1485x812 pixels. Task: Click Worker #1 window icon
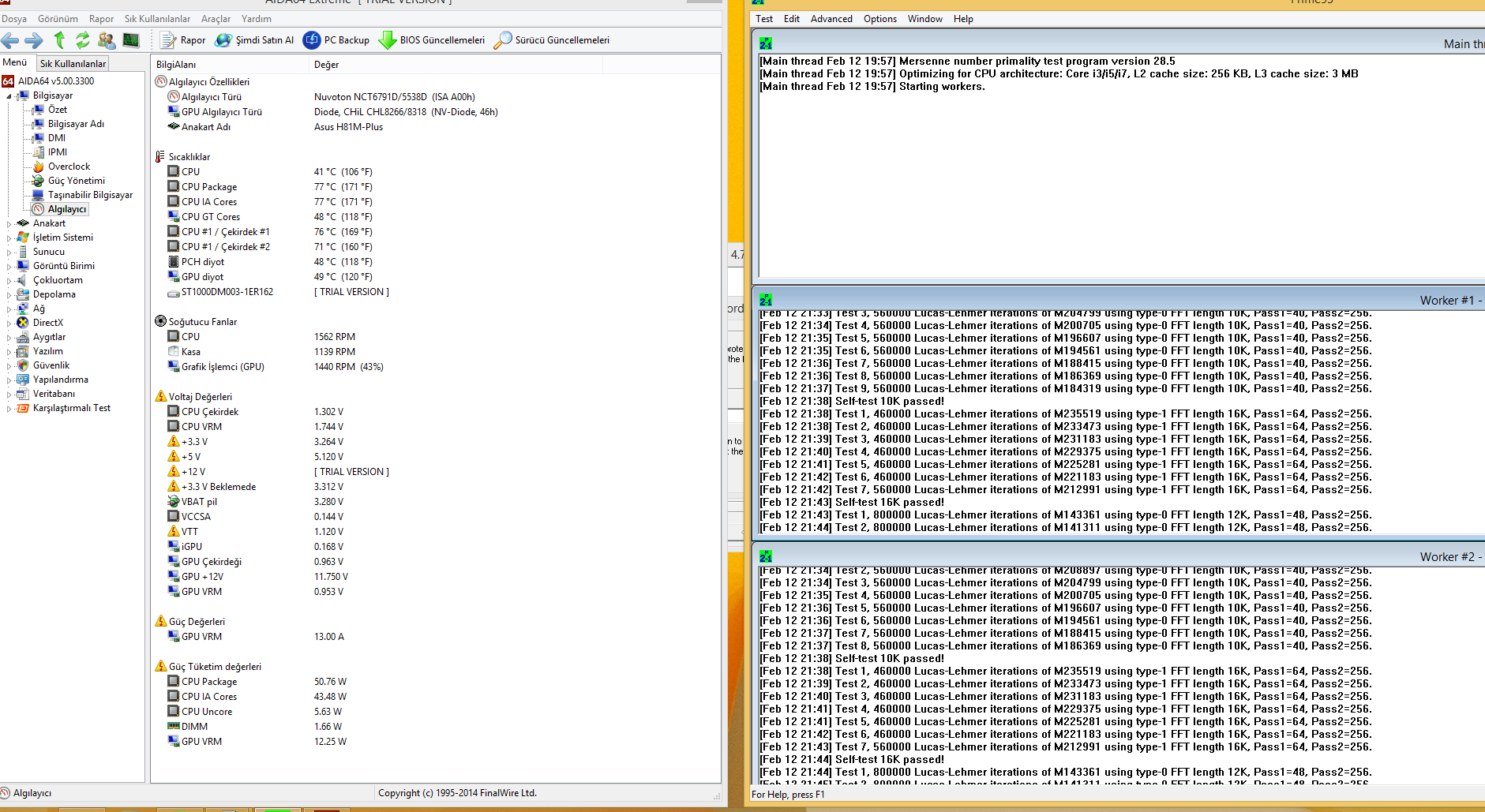766,300
